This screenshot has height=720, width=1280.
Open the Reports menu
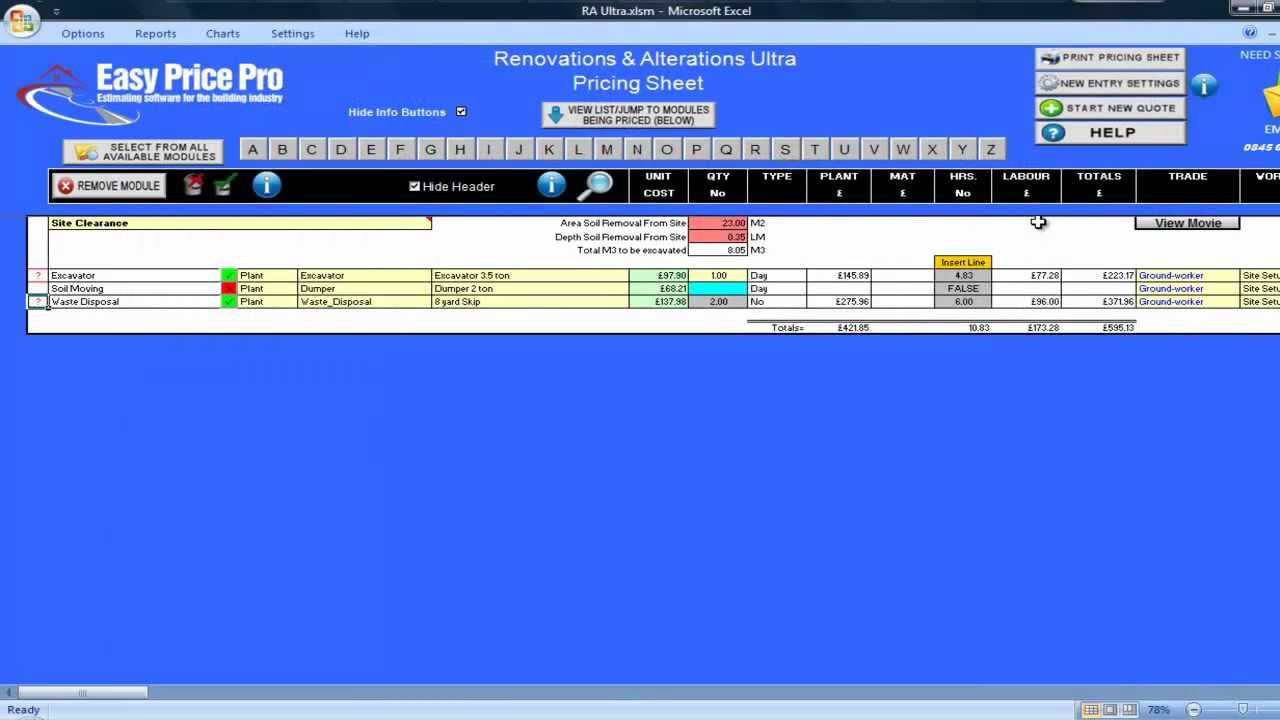pos(156,33)
